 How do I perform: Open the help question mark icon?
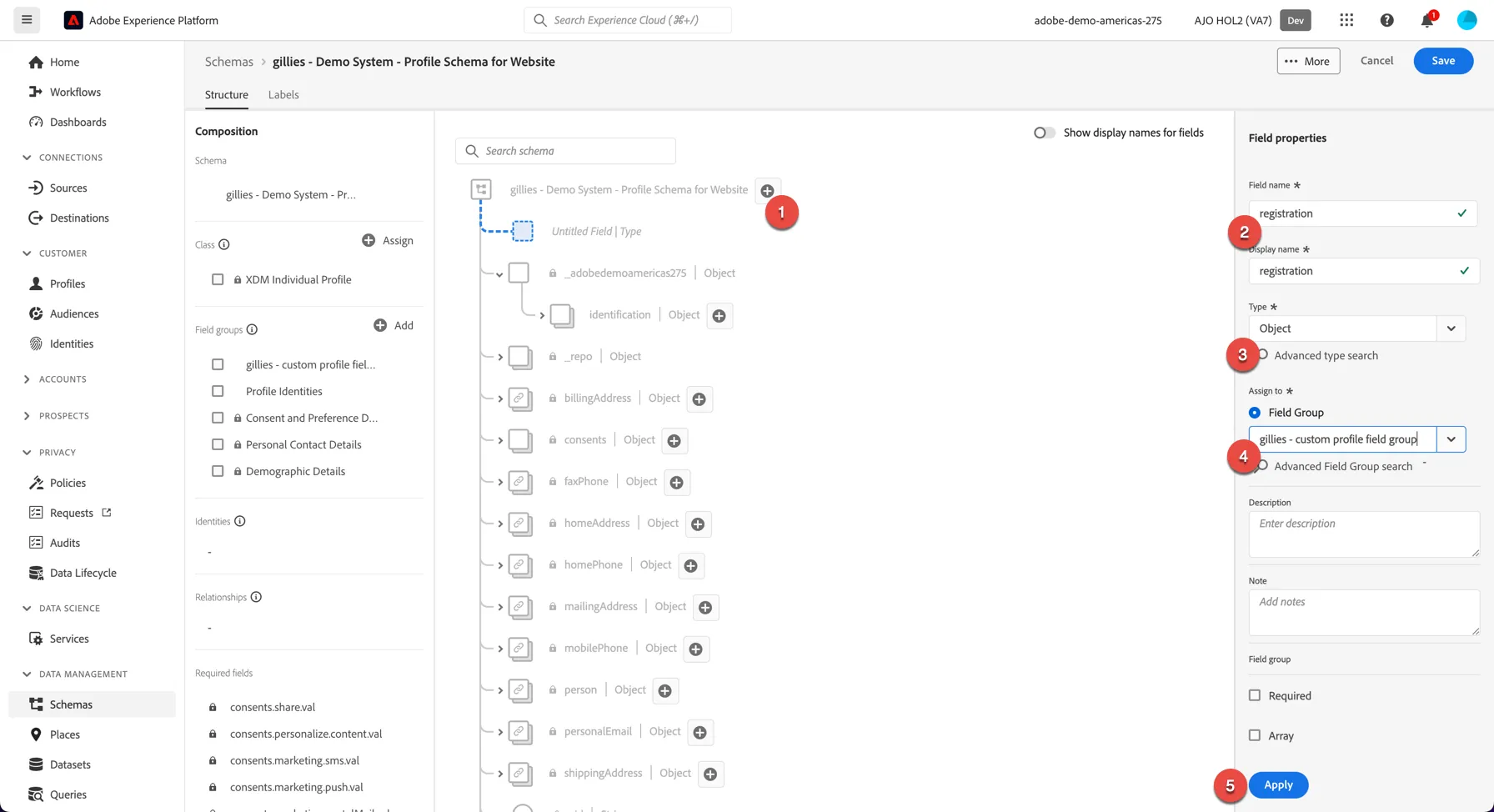click(x=1386, y=20)
